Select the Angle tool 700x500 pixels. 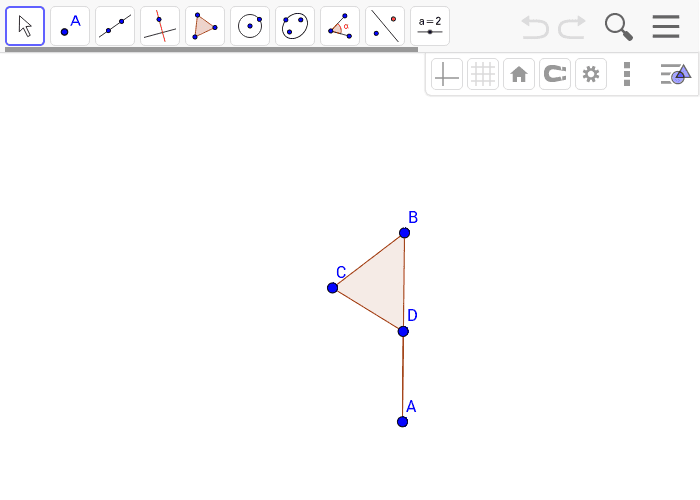click(x=340, y=26)
